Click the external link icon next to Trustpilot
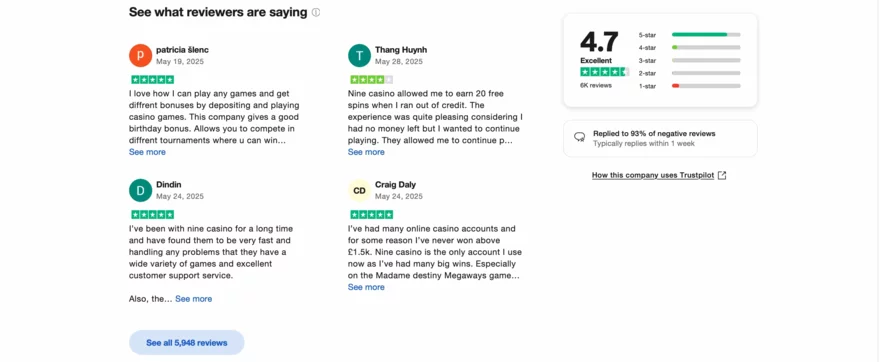This screenshot has width=880, height=362. point(722,176)
